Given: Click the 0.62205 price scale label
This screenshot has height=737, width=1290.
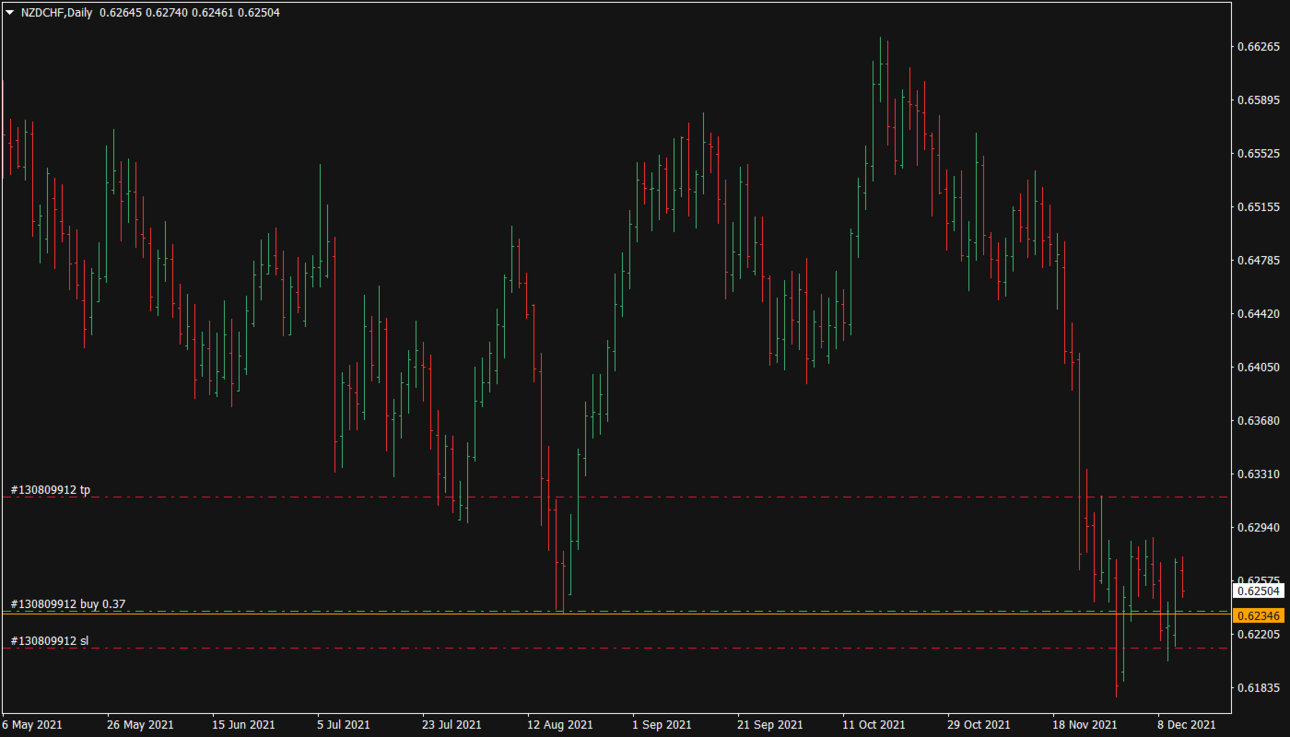Looking at the screenshot, I should (1259, 634).
